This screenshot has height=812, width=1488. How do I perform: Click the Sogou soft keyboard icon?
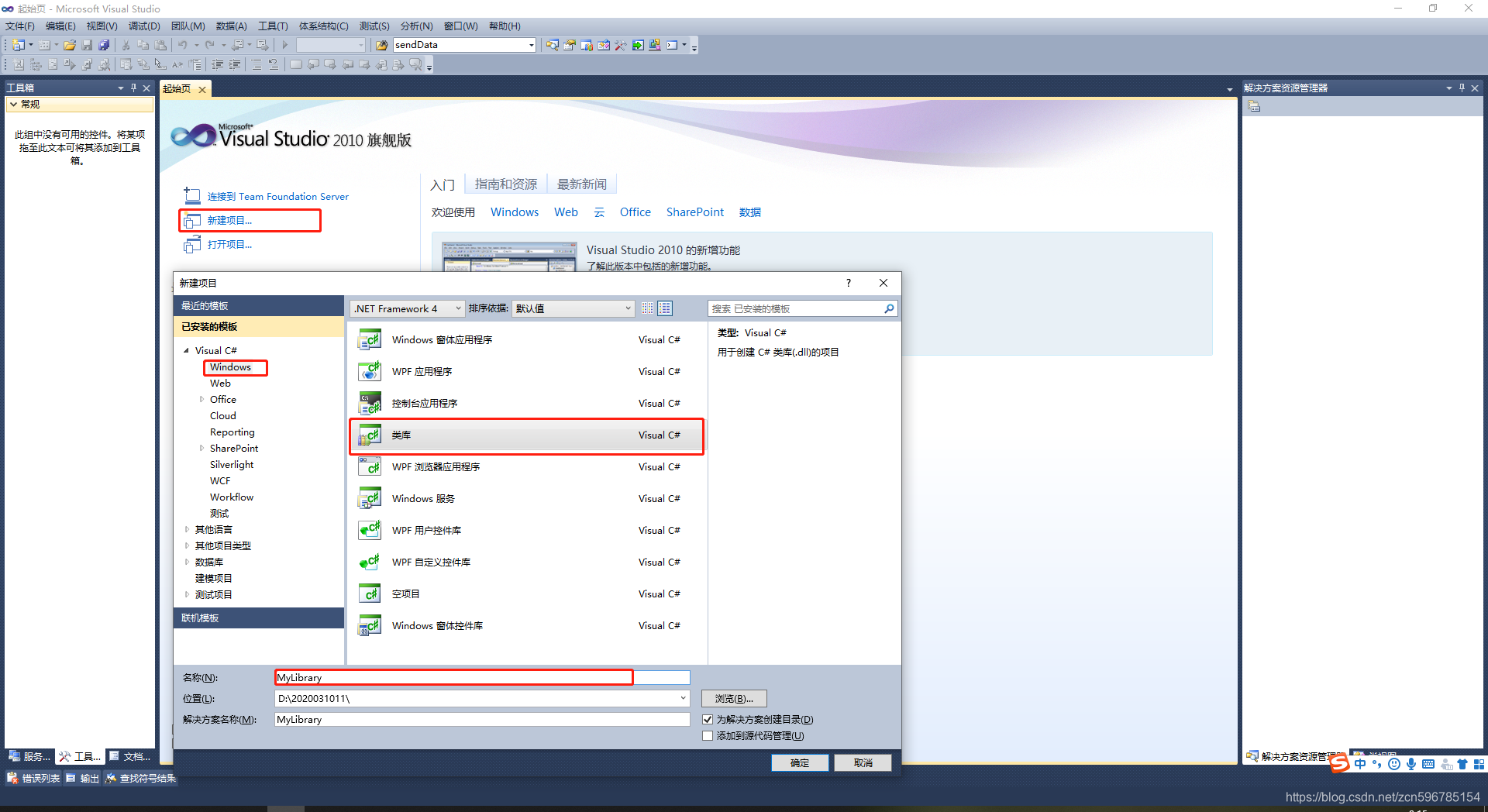(x=1428, y=764)
